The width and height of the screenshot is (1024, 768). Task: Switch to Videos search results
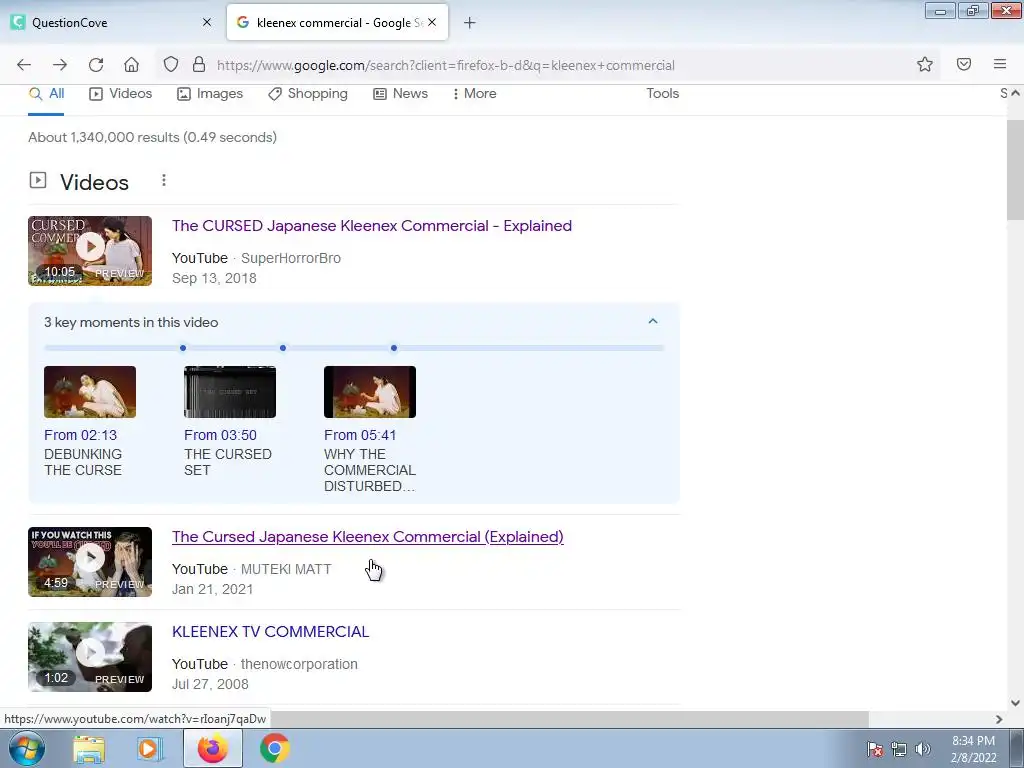pyautogui.click(x=120, y=94)
